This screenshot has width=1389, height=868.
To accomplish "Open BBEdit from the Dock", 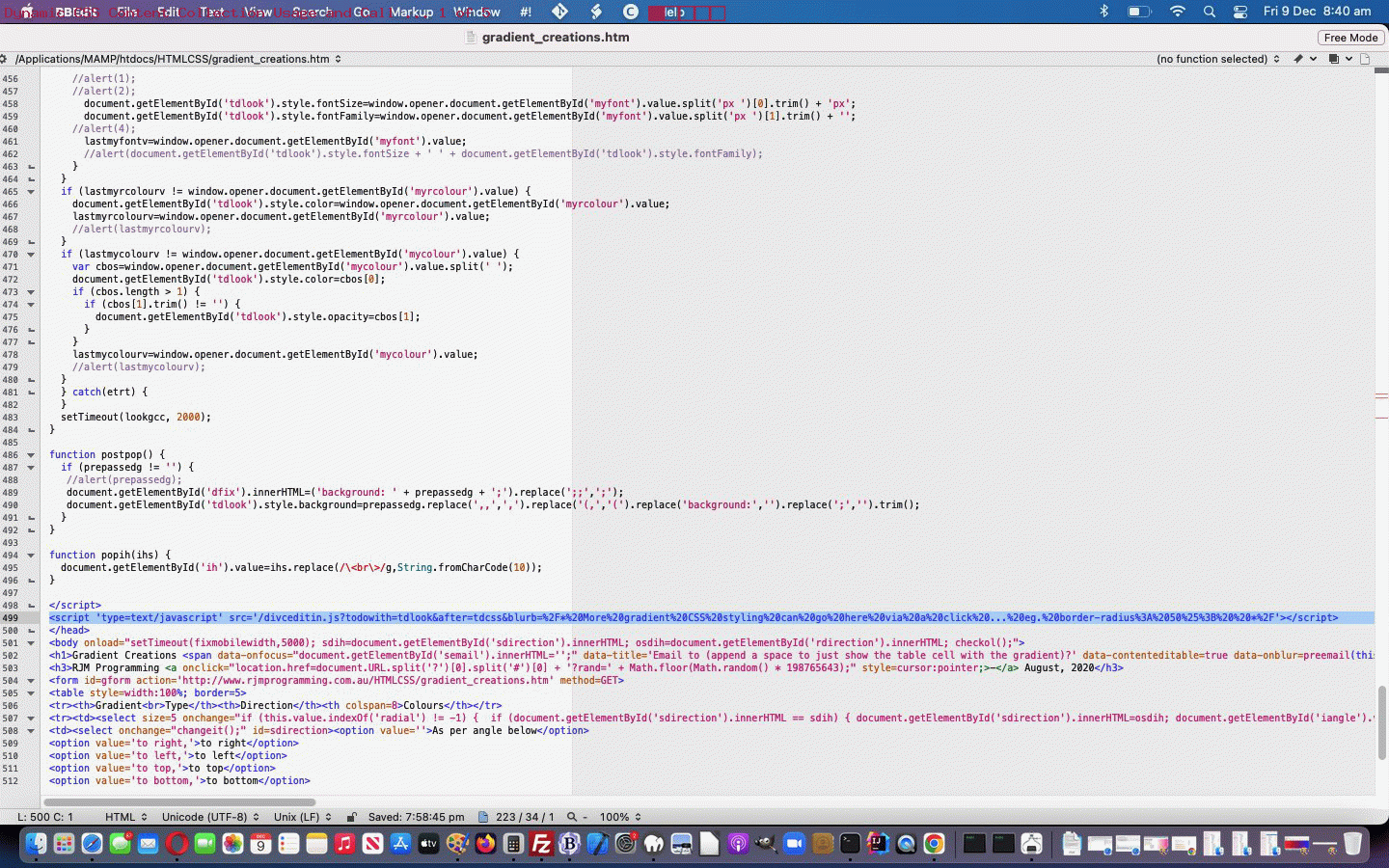I will click(569, 844).
